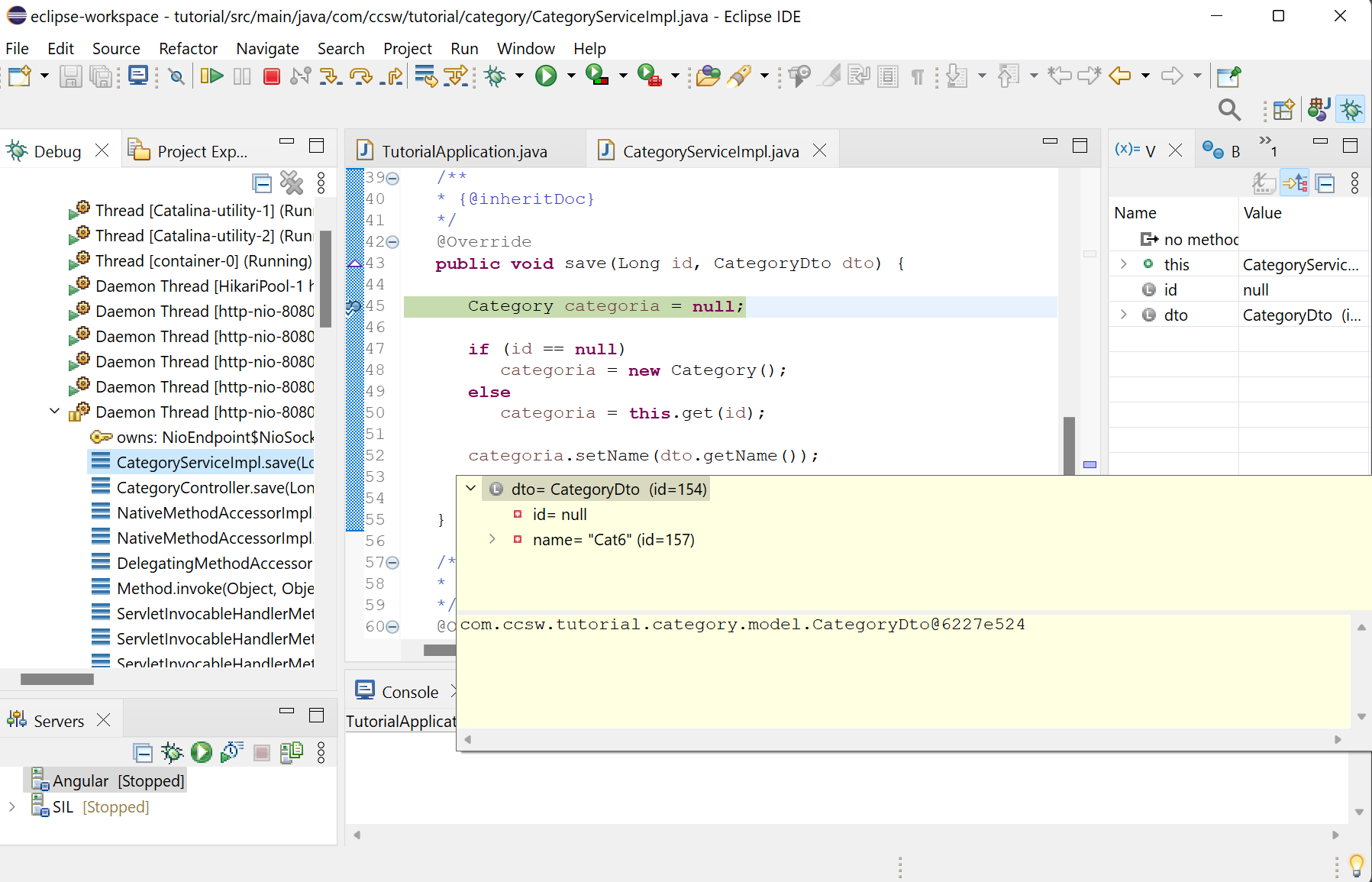Switch to the Java EE perspective
This screenshot has height=882, width=1372.
tap(1319, 109)
